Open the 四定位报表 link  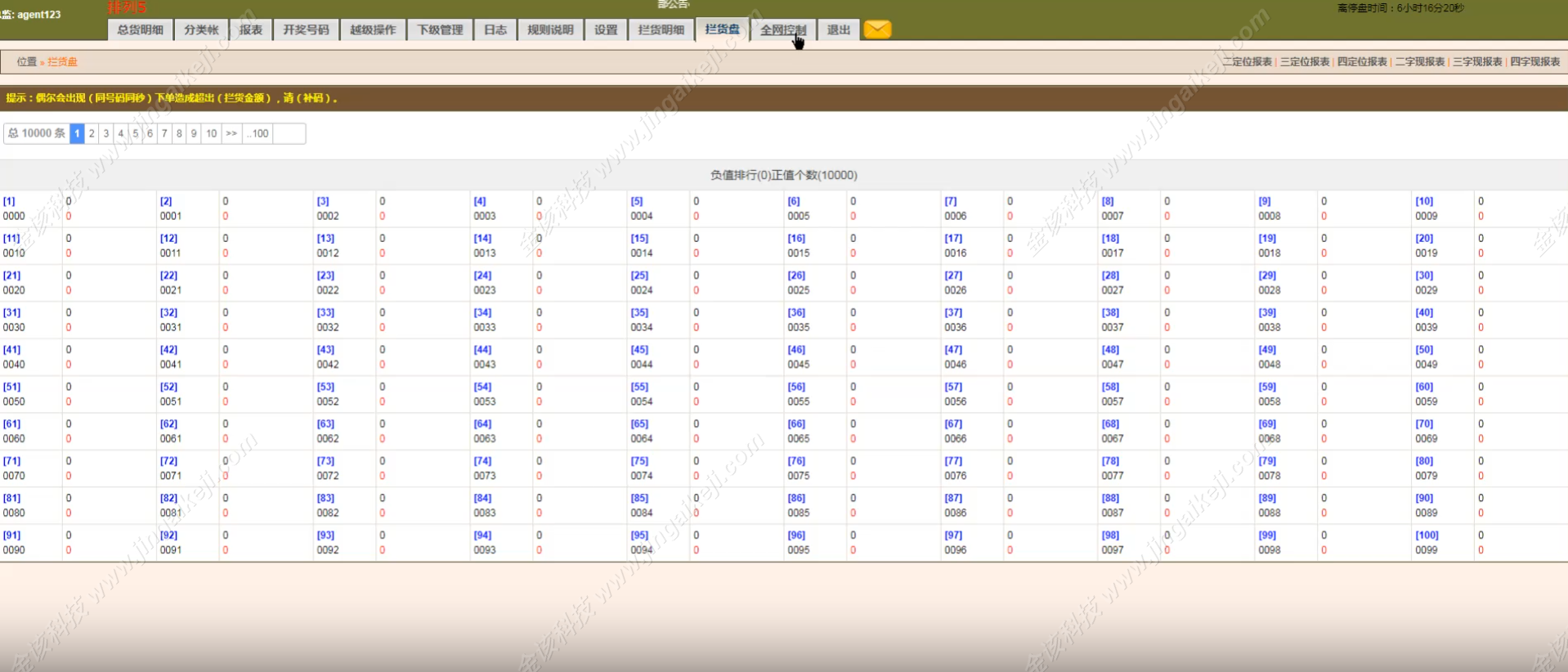click(1362, 61)
